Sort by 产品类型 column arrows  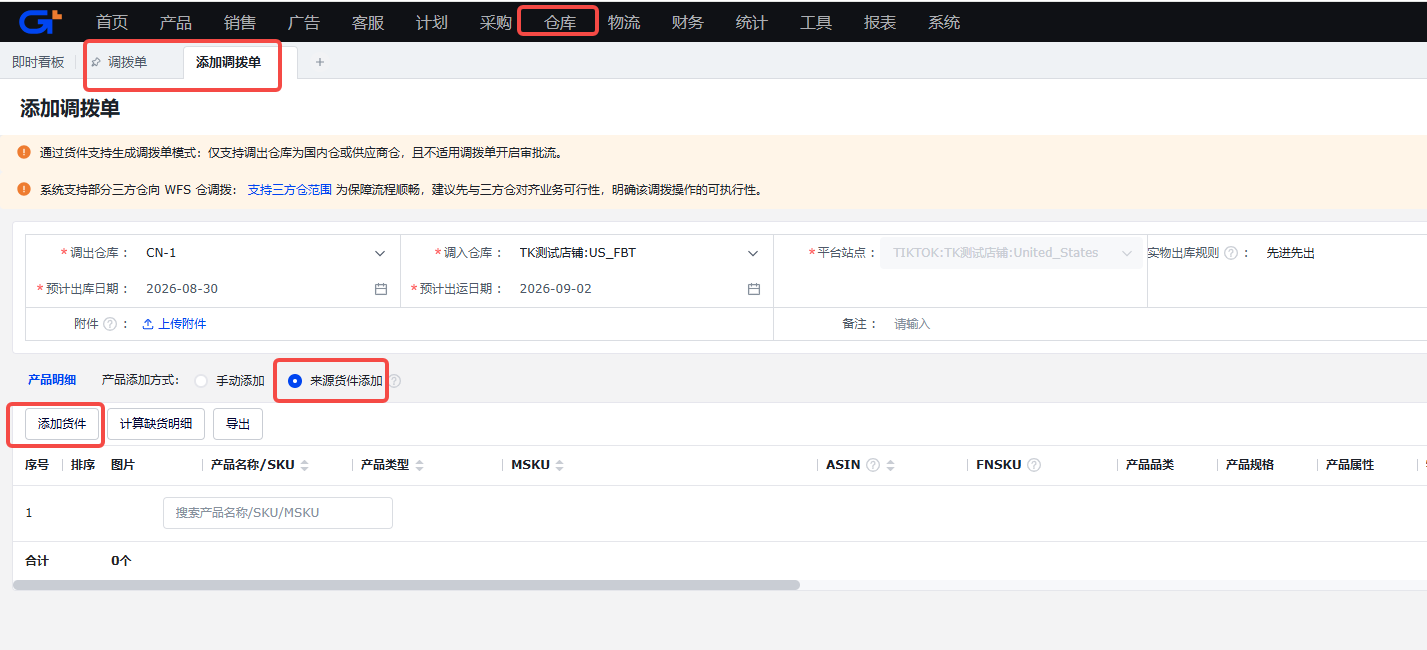coord(420,465)
